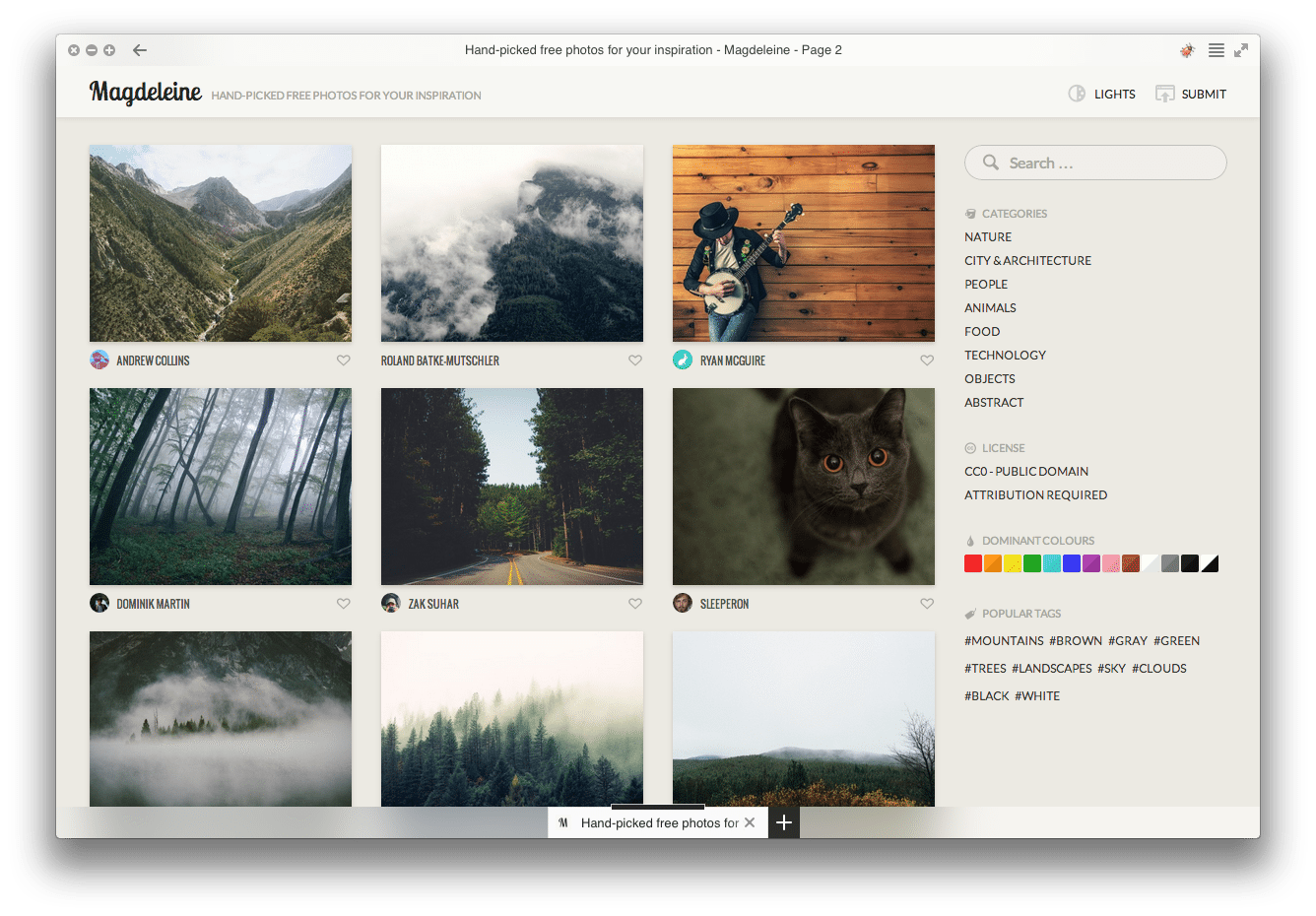1316x916 pixels.
Task: Pick the red dominant colour swatch
Action: 973,563
